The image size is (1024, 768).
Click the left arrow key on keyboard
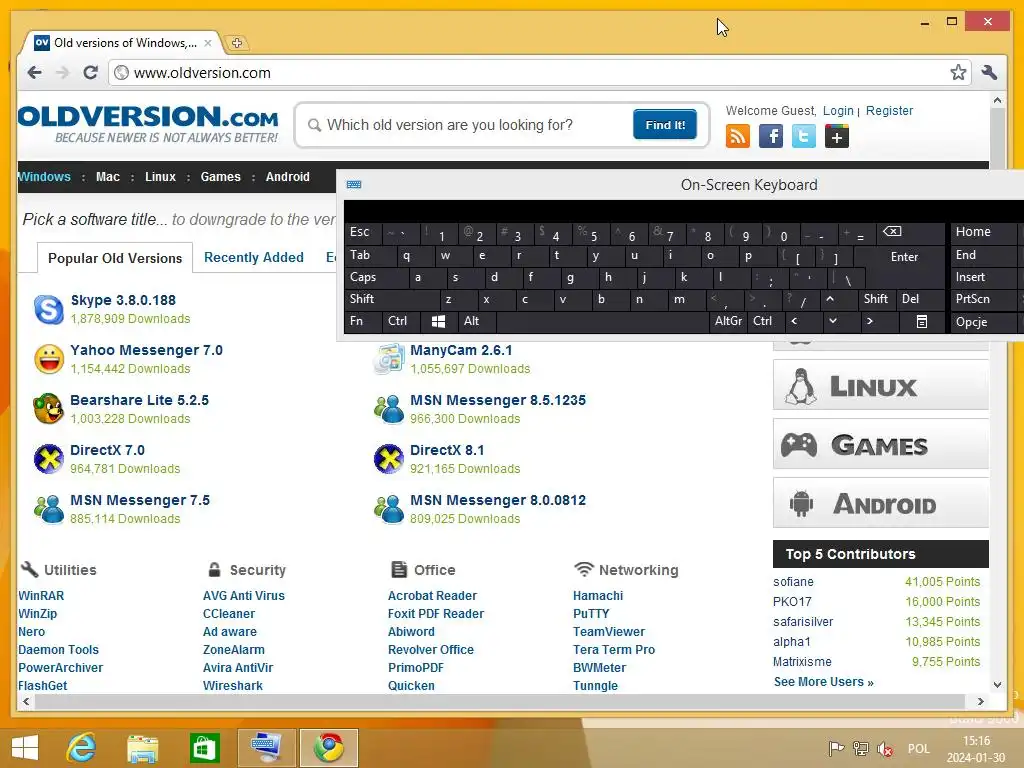[794, 321]
